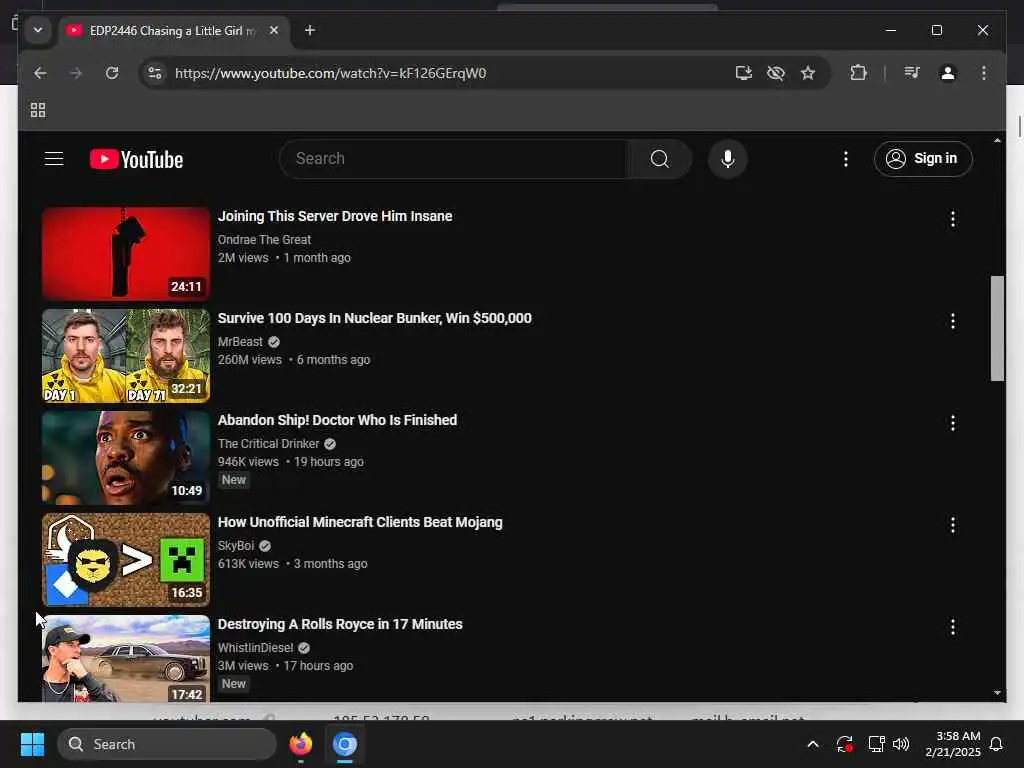This screenshot has height=768, width=1024.
Task: Open options for Destroying A Rolls Royce video
Action: [953, 627]
